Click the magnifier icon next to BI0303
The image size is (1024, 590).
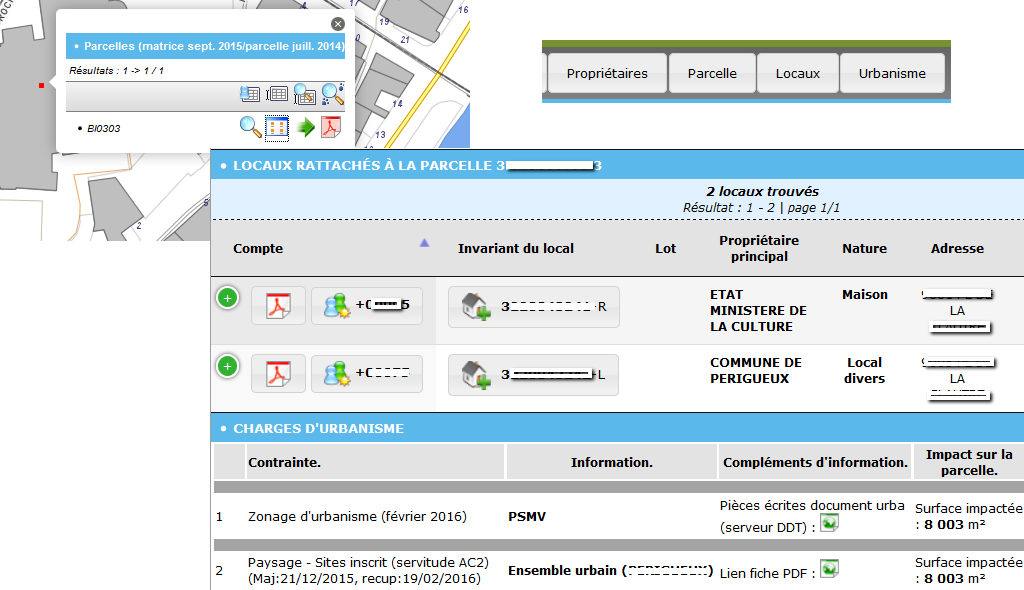(250, 127)
